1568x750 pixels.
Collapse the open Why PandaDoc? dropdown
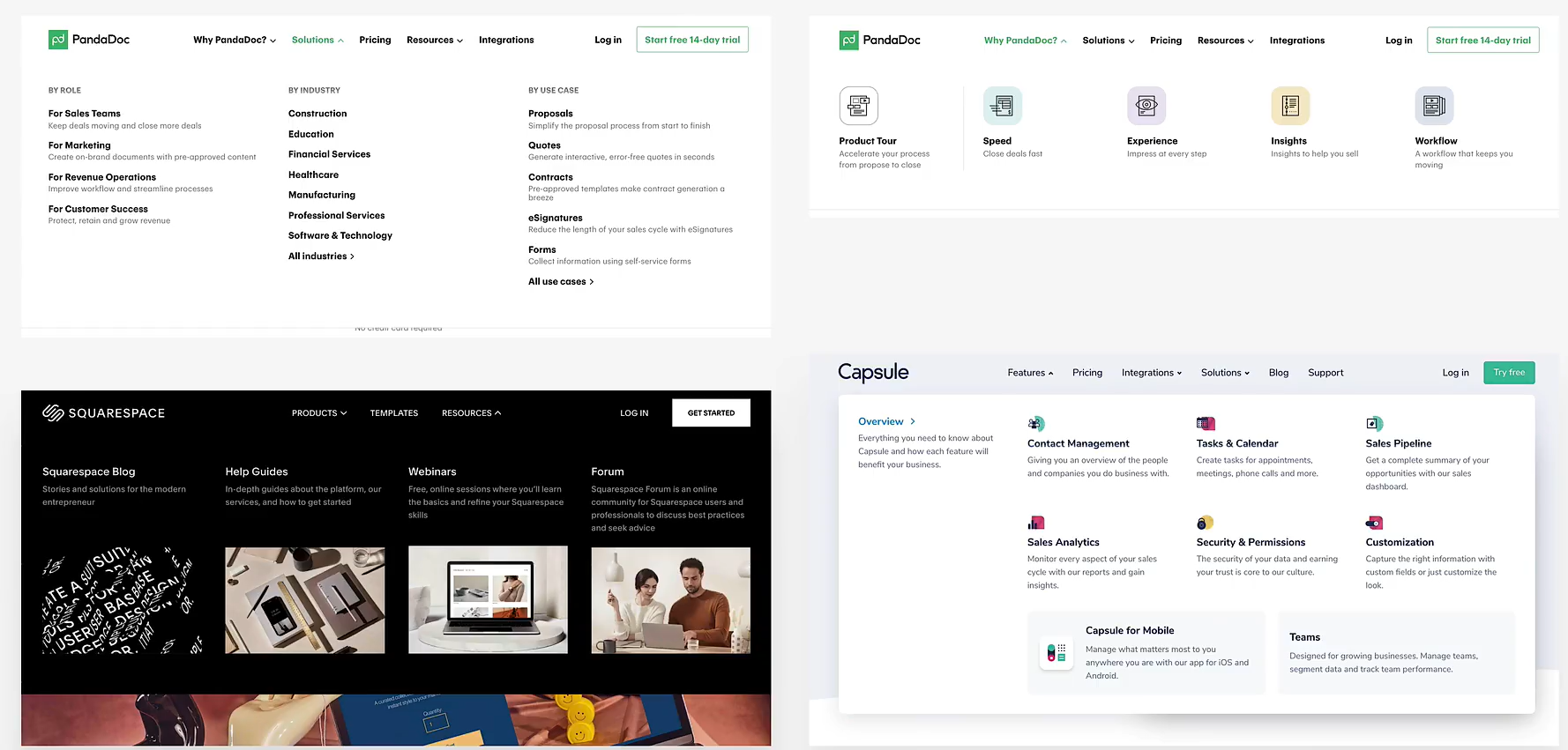[1026, 41]
